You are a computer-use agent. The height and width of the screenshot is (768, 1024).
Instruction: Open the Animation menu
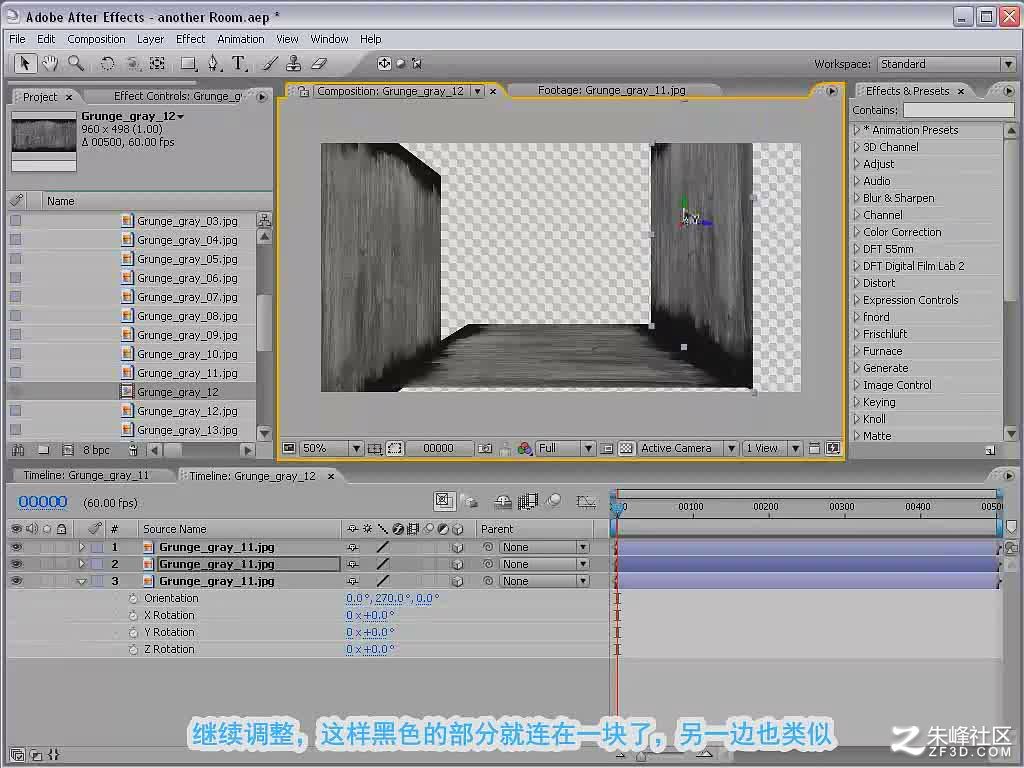(241, 39)
